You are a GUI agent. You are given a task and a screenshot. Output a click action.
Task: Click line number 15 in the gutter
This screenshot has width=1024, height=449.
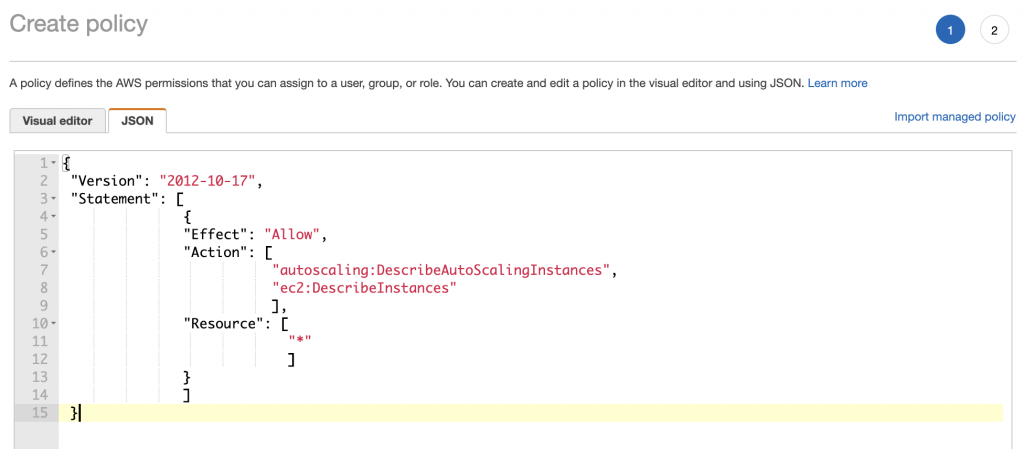click(40, 412)
